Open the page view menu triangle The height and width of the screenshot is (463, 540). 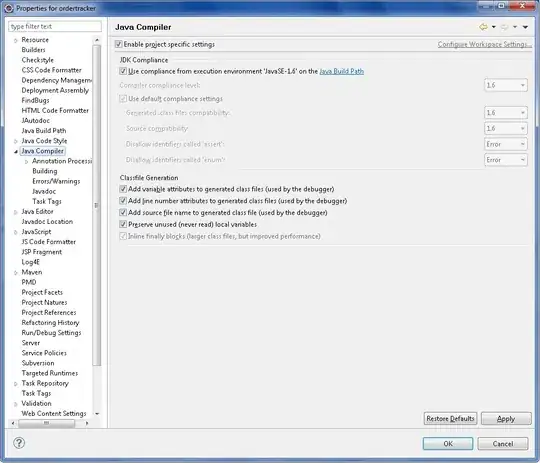(525, 27)
